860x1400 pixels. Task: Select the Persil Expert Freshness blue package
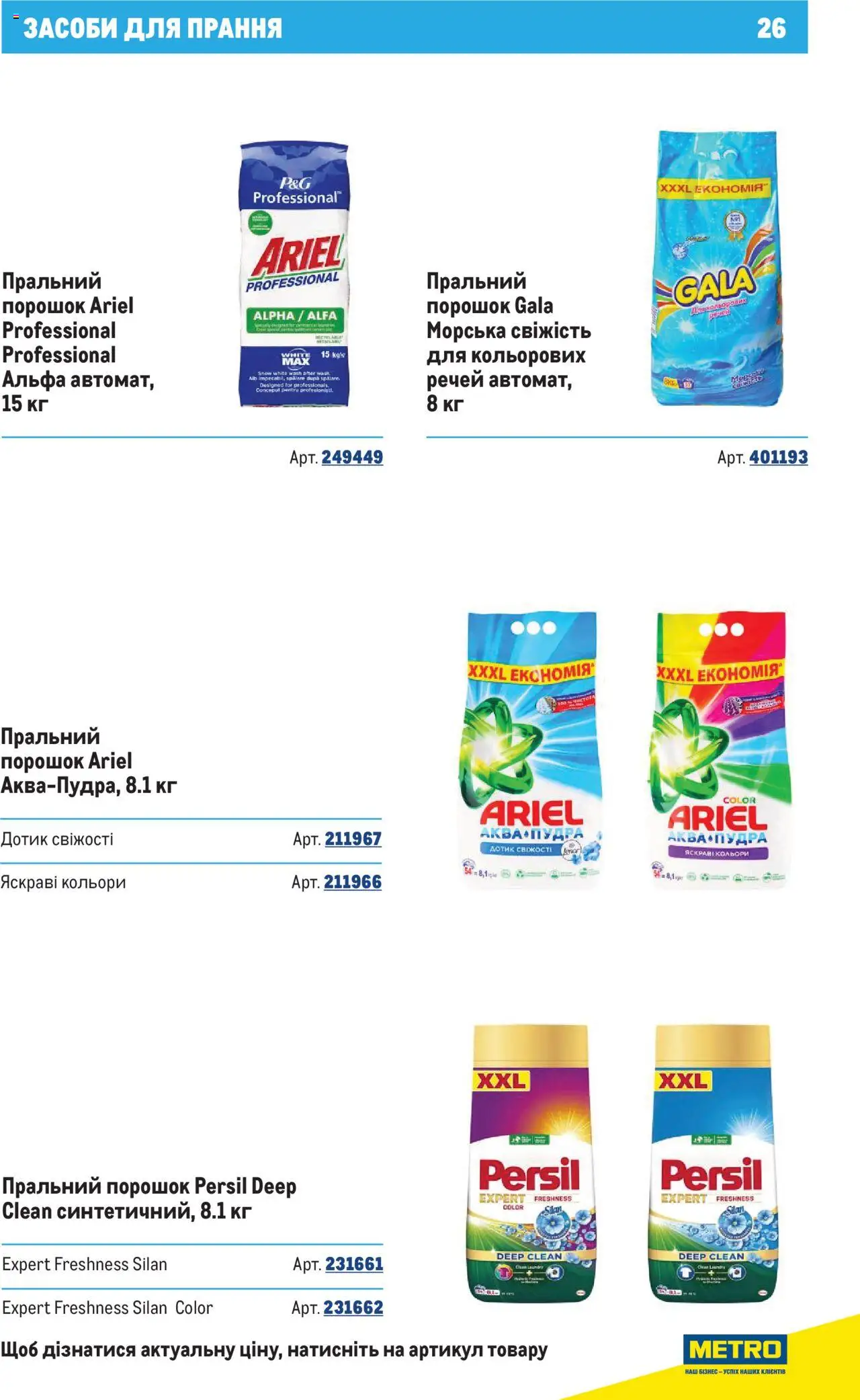[713, 1163]
